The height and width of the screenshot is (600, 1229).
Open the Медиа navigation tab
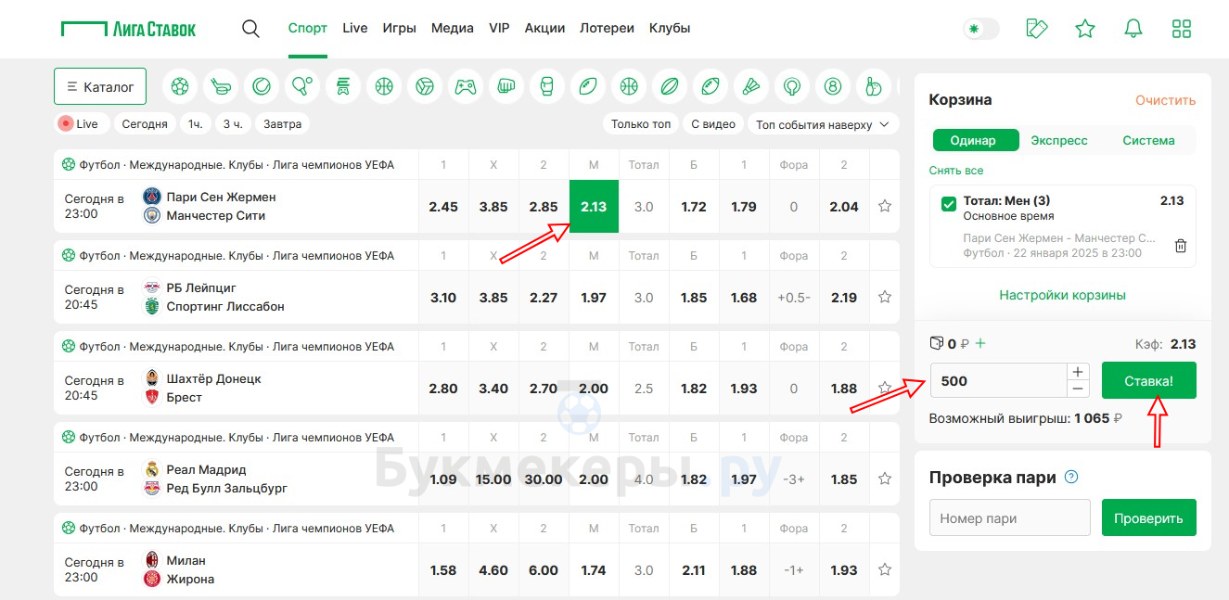click(452, 28)
